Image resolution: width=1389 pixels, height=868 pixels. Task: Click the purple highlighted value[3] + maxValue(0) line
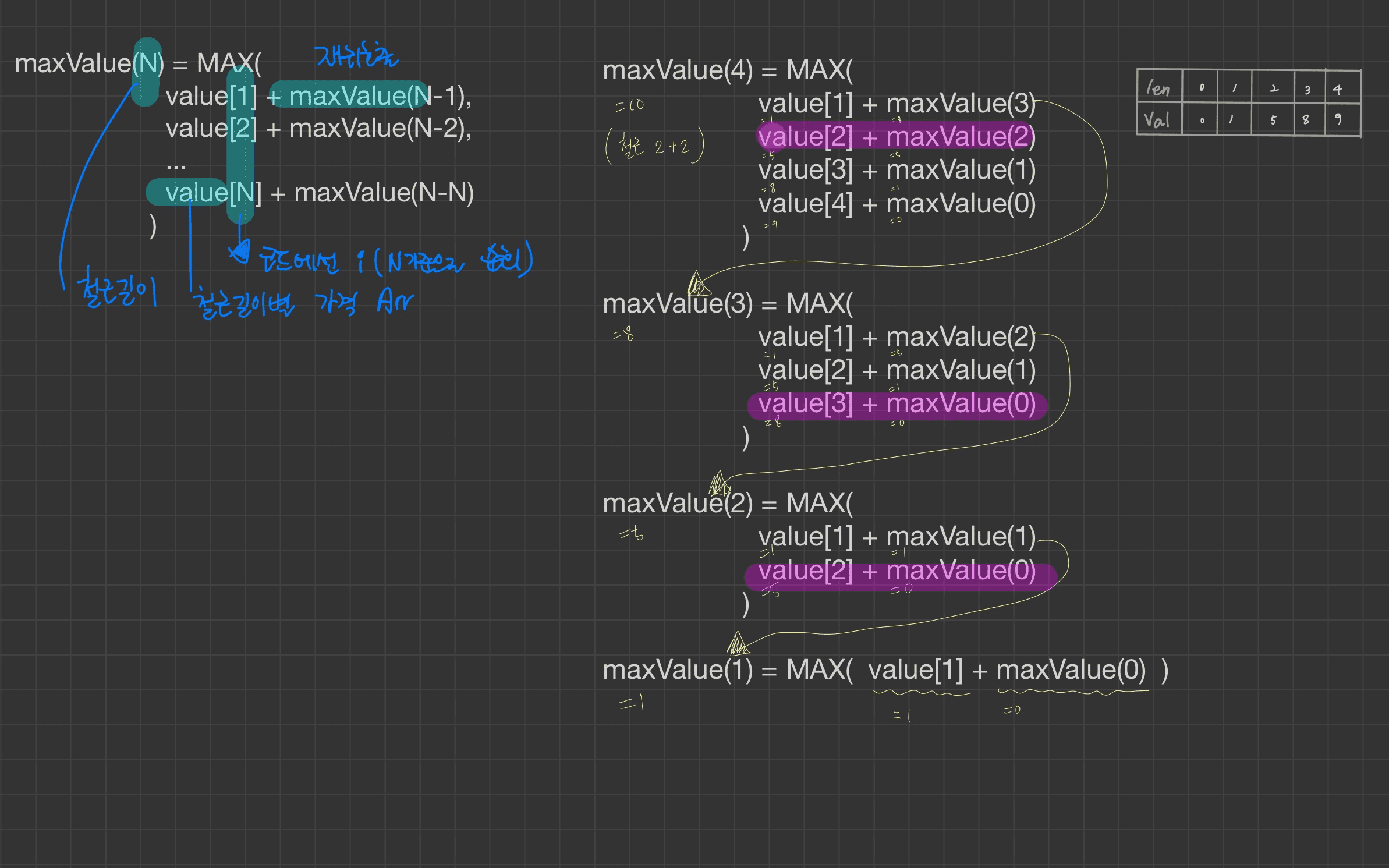pos(897,403)
